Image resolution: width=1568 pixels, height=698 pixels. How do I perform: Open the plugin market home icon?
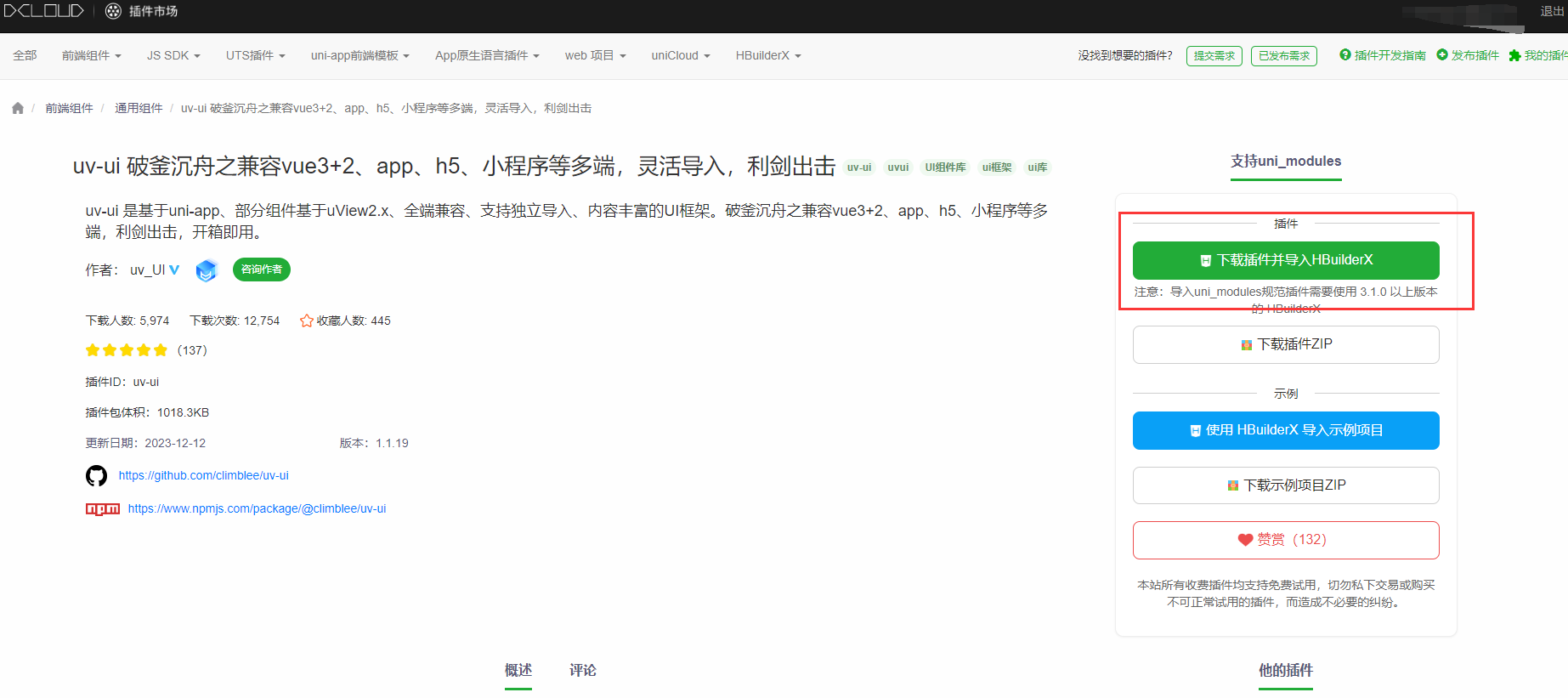coord(113,11)
